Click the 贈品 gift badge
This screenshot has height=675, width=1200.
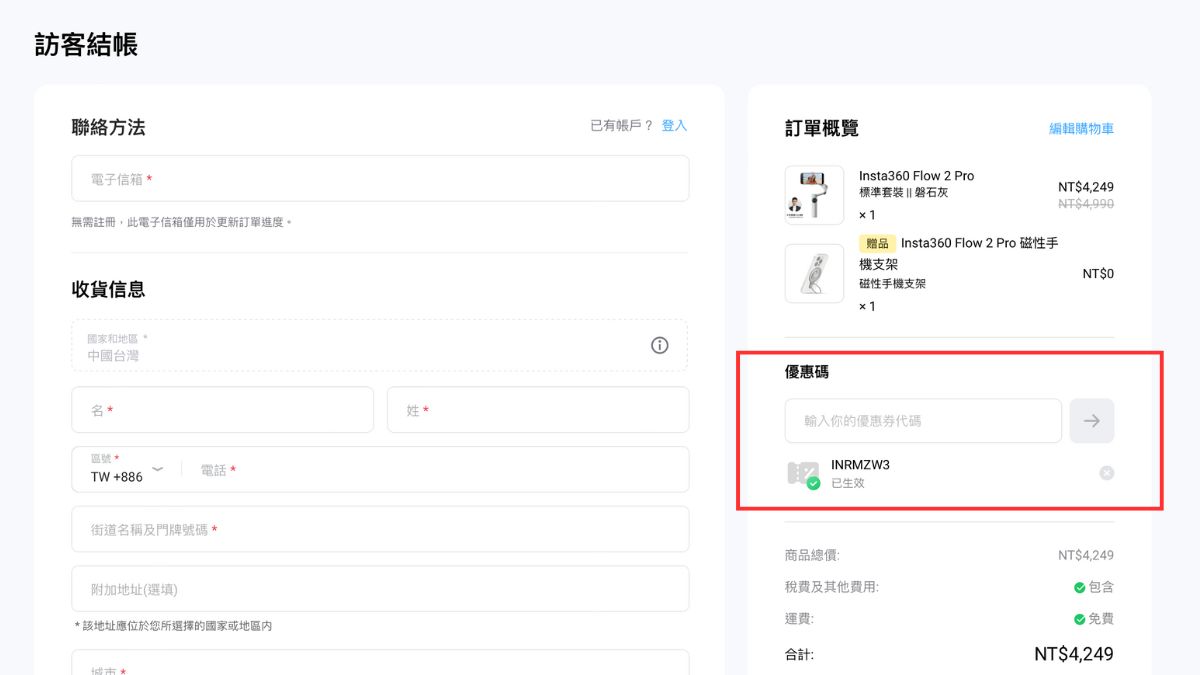tap(877, 244)
